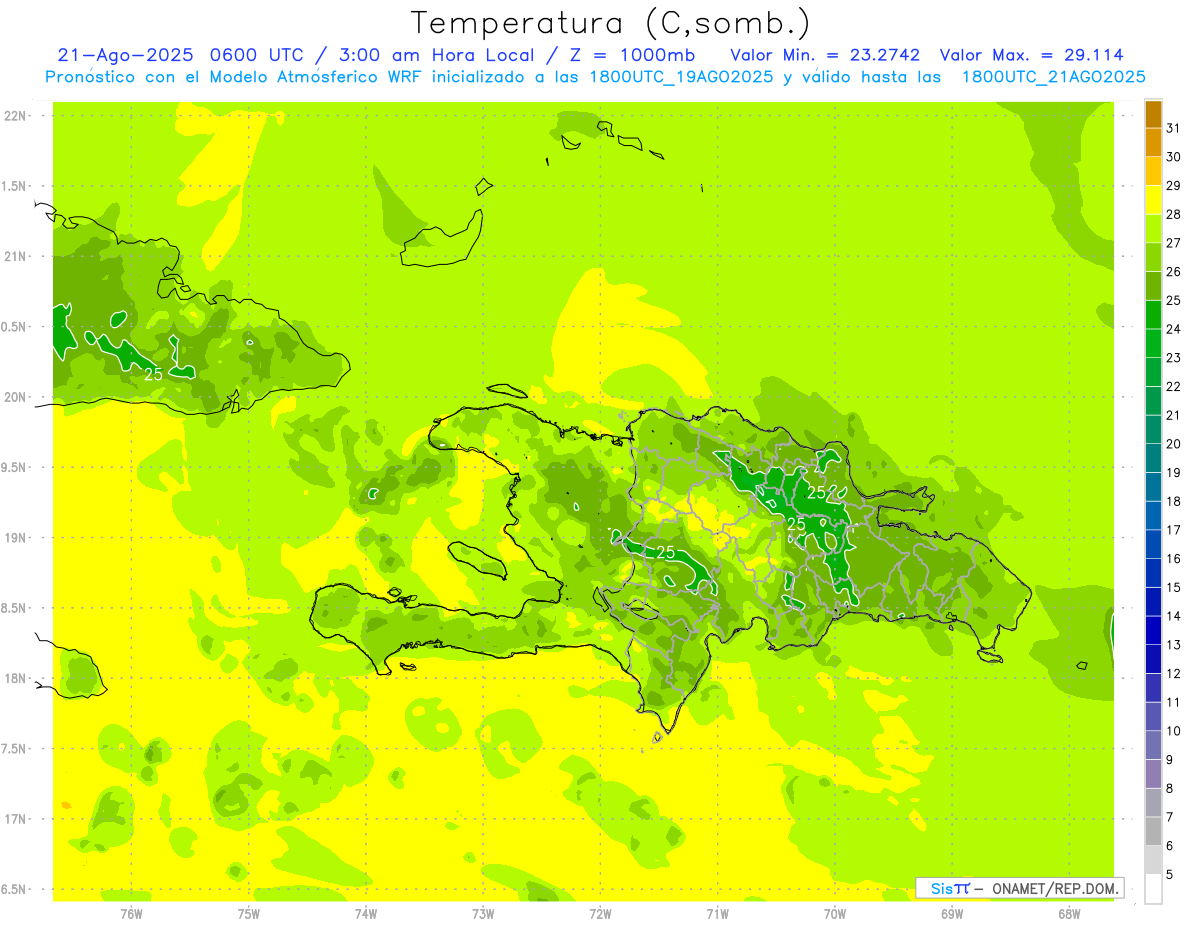Viewport: 1200px width, 927px height.
Task: Click the 72W longitude label
Action: click(600, 913)
